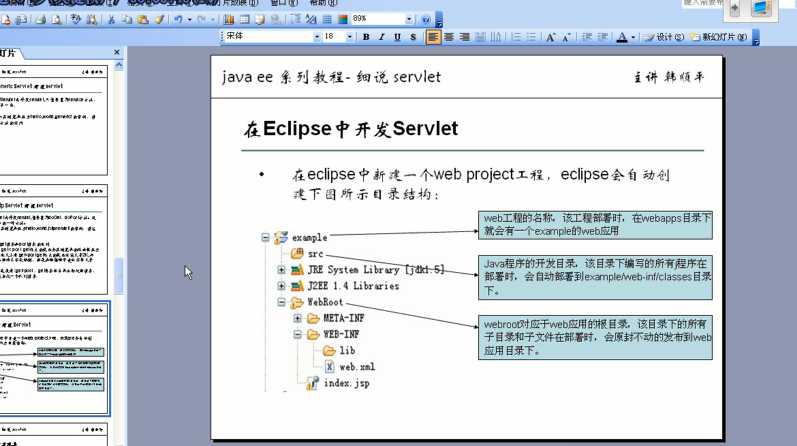The height and width of the screenshot is (446, 797).
Task: Insert a table from the toolbar
Action: pyautogui.click(x=244, y=20)
